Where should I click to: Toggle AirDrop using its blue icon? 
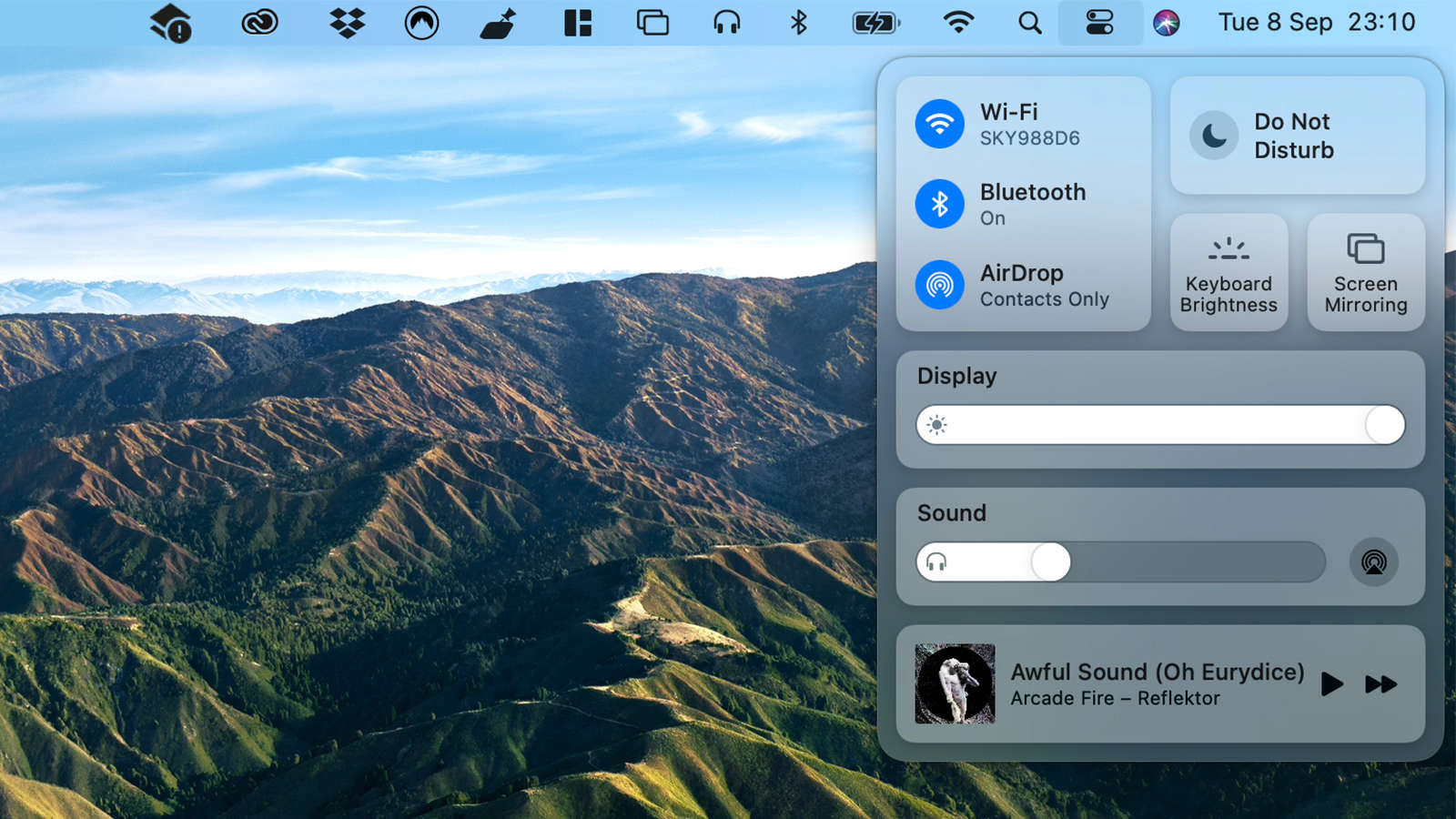(x=940, y=285)
